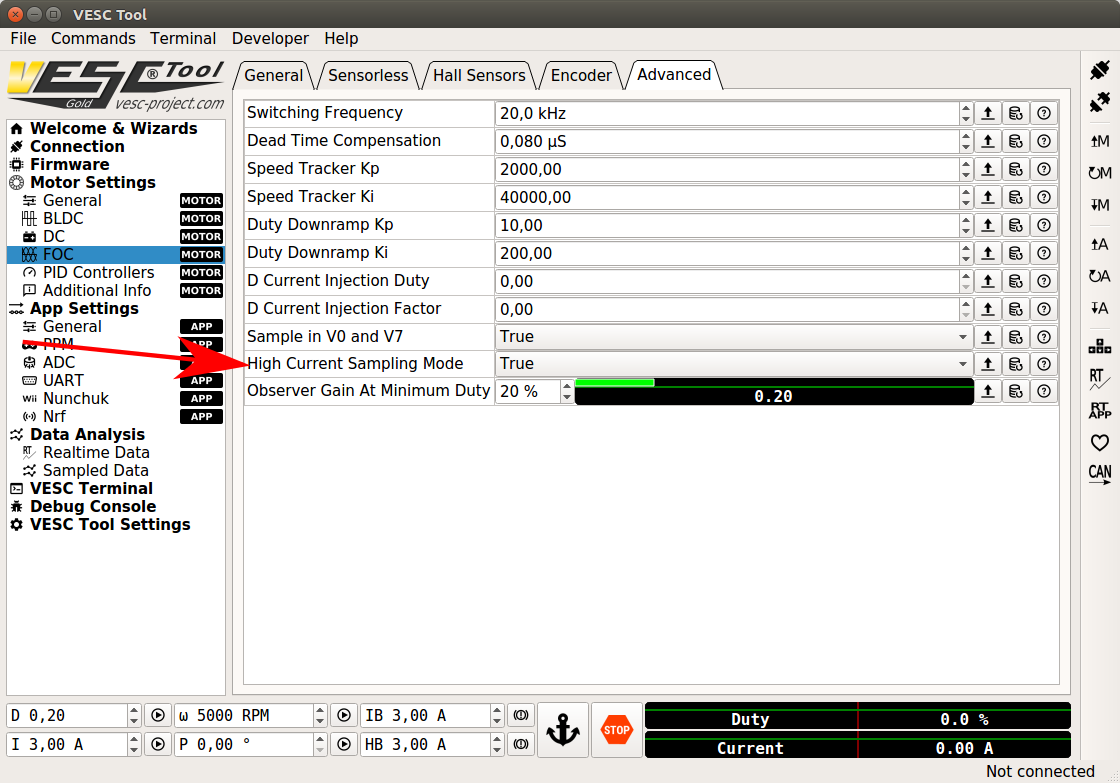Screen dimensions: 1120x783
Task: Switch to the Hall Sensors tab
Action: [x=478, y=75]
